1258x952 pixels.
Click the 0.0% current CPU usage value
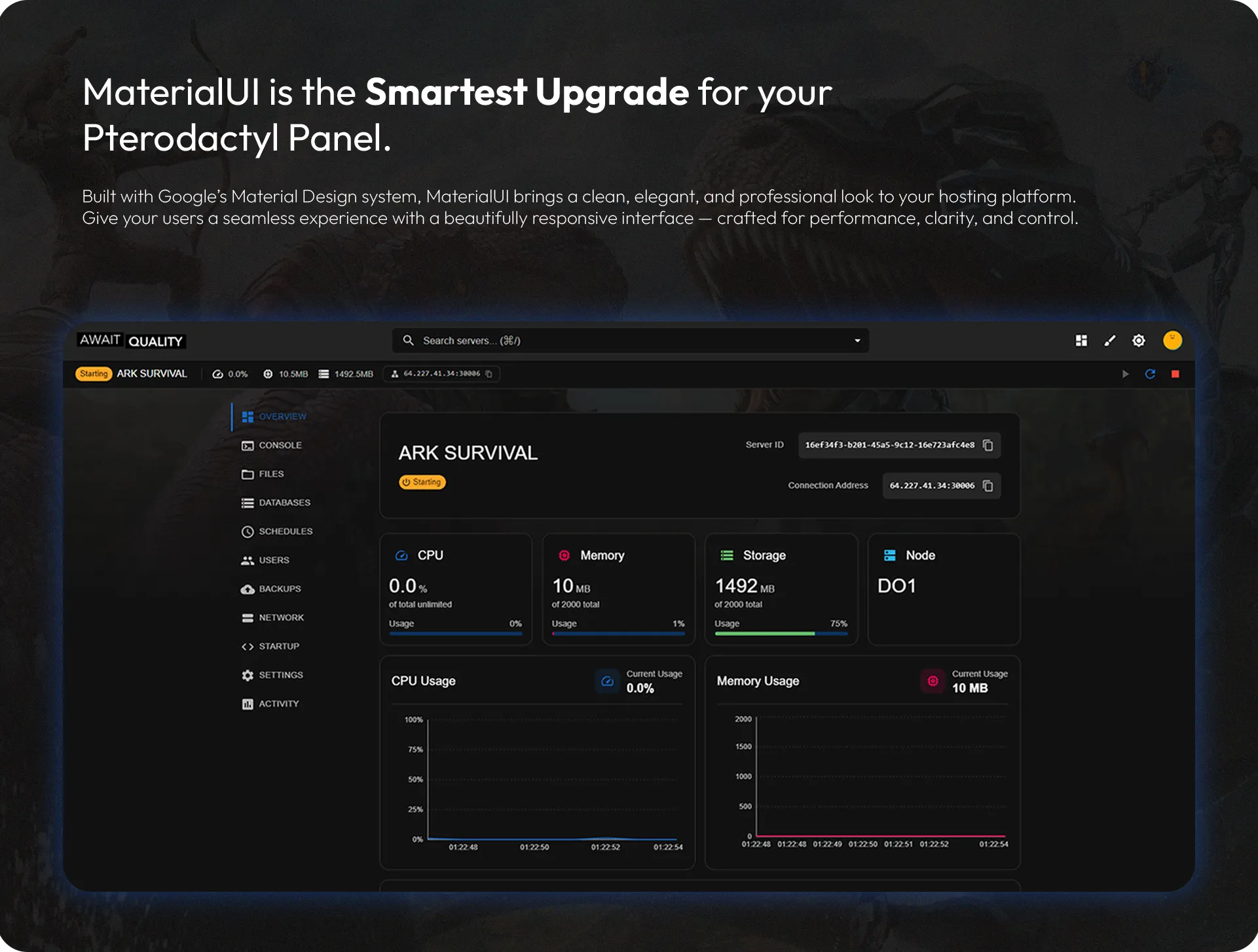(640, 688)
